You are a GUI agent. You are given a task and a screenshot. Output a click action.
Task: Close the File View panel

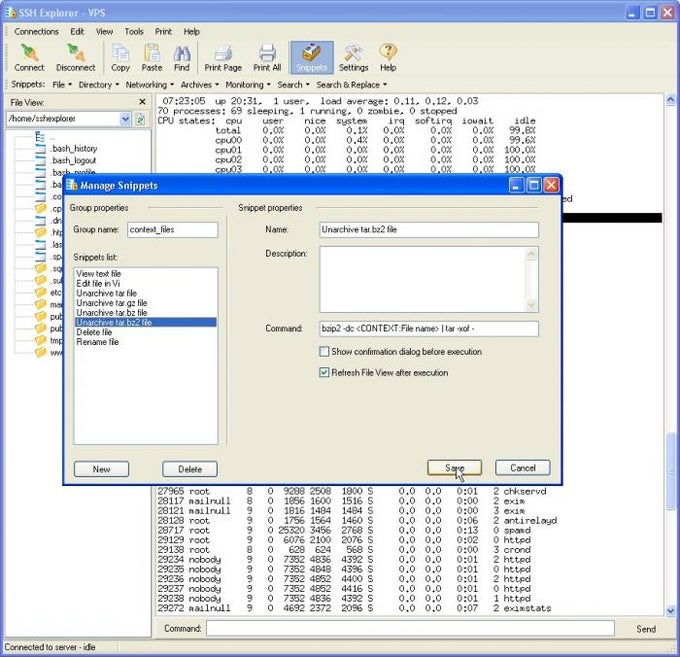point(142,101)
